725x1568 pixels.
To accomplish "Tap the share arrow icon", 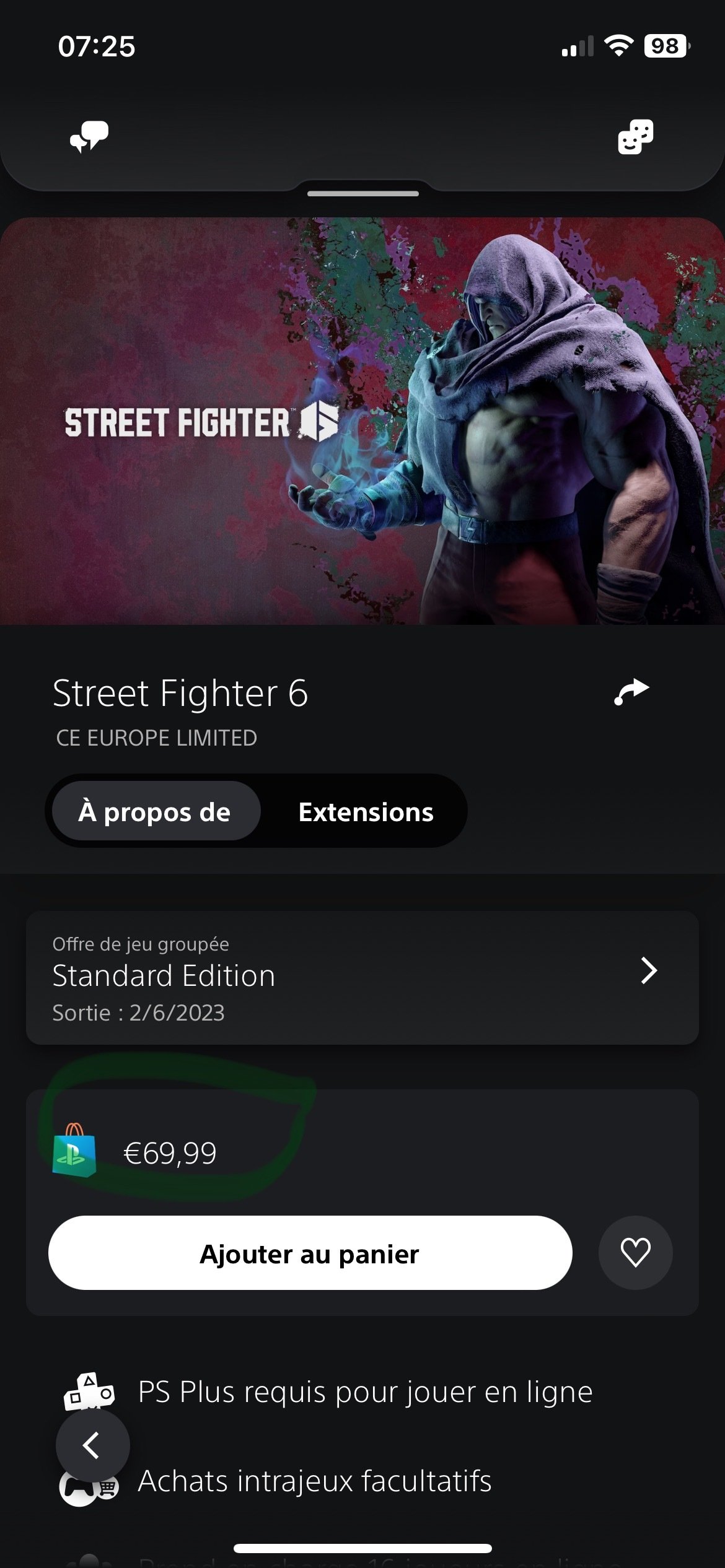I will pyautogui.click(x=631, y=692).
